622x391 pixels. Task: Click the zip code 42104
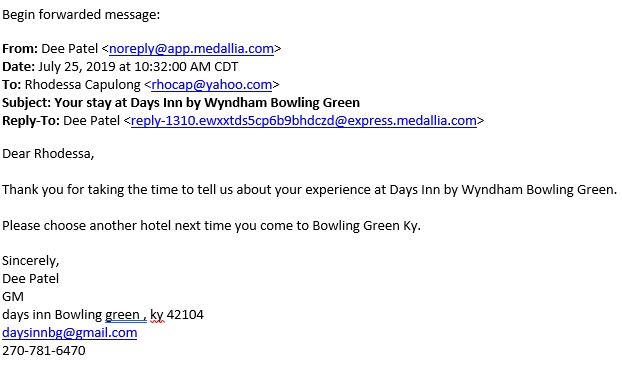point(185,315)
